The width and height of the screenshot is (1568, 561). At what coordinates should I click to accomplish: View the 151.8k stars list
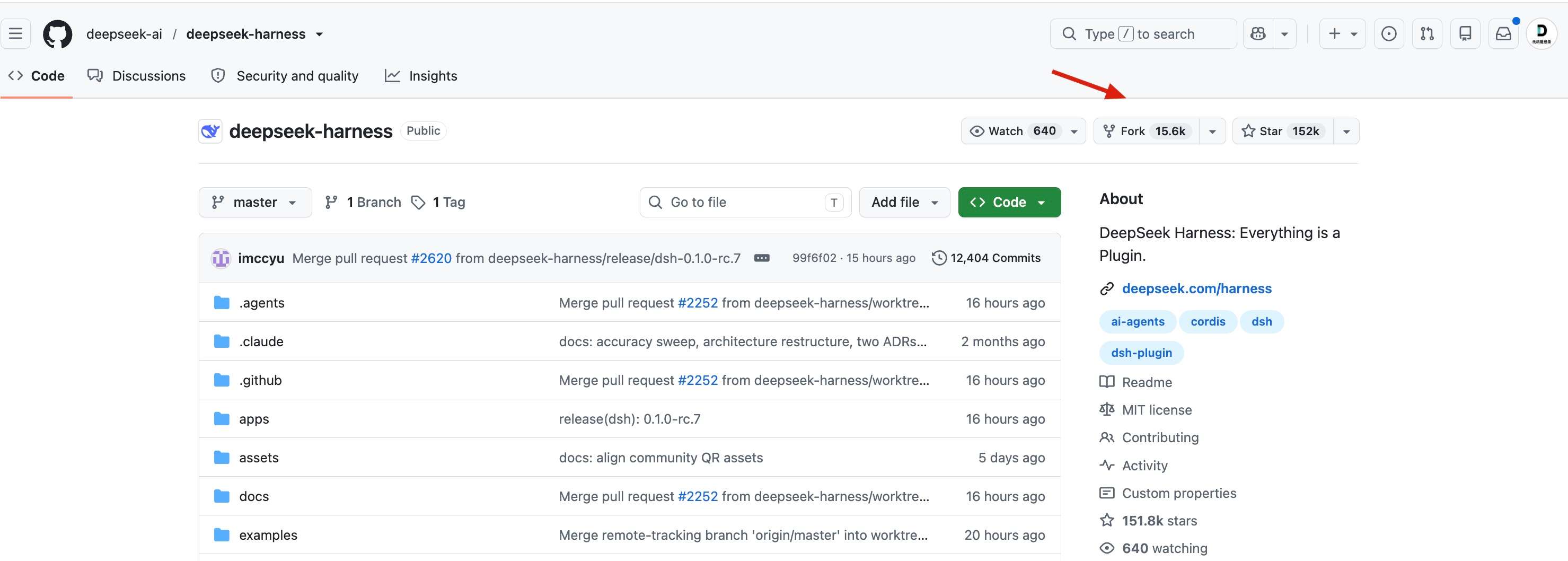(x=1159, y=521)
